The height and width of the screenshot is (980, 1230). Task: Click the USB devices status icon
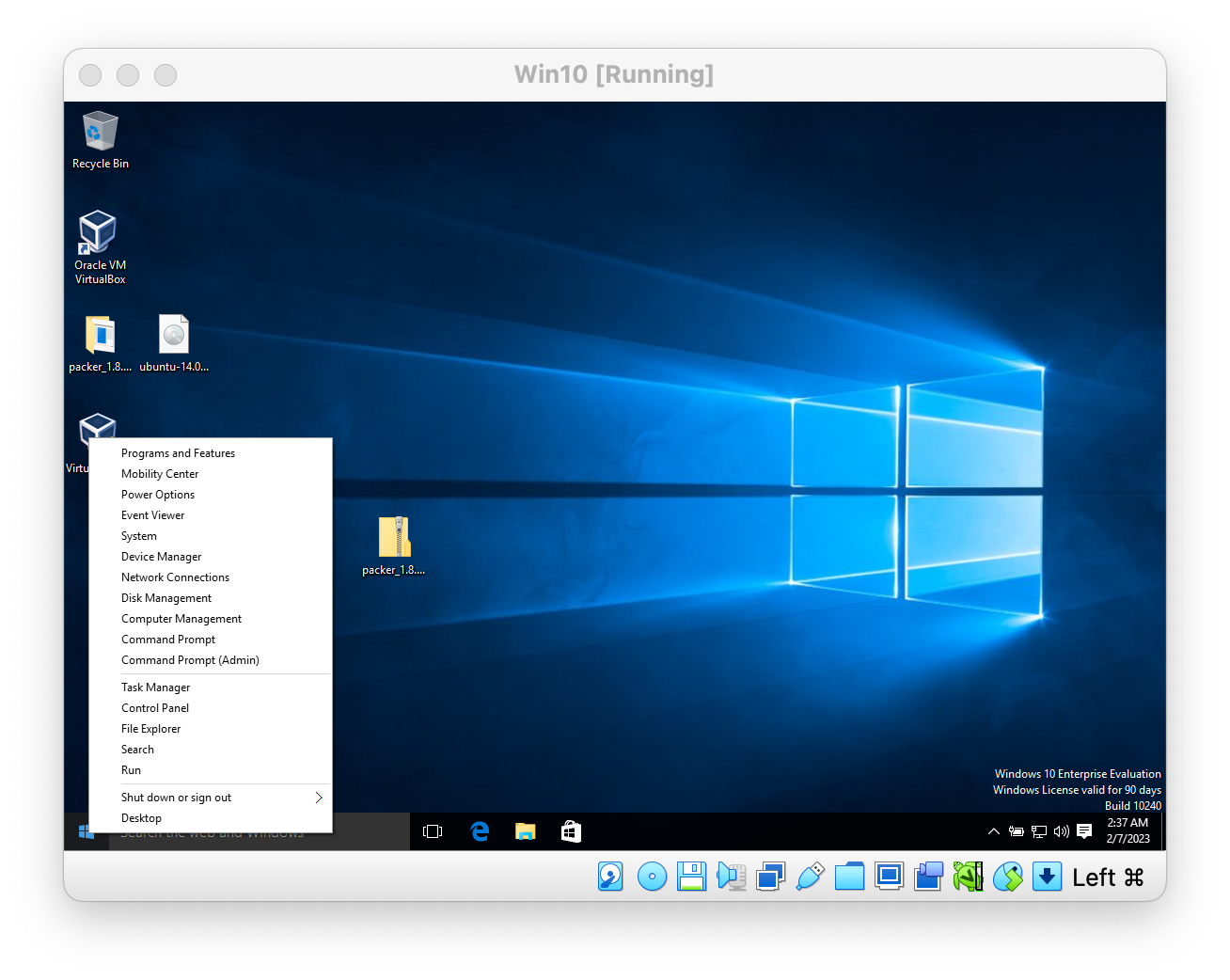(810, 877)
